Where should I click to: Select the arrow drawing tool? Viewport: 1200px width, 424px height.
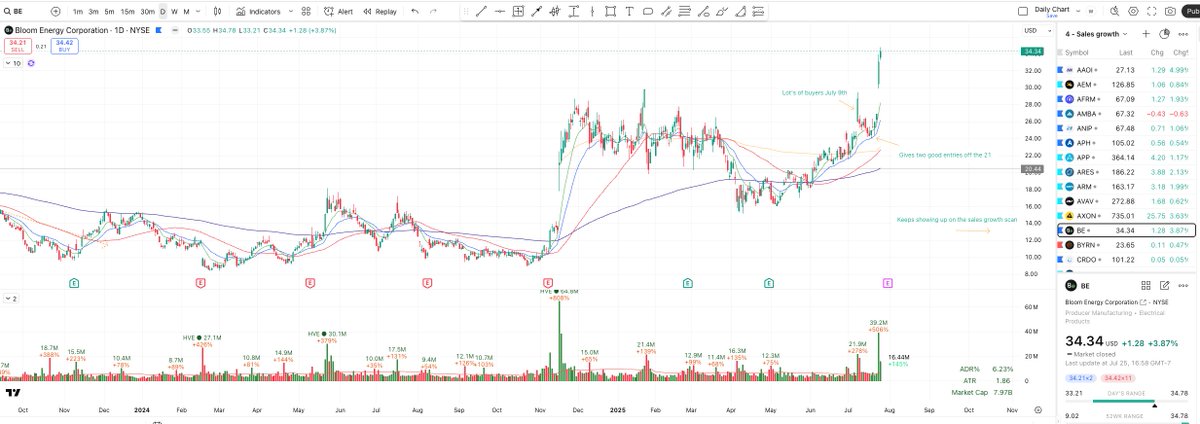point(536,11)
